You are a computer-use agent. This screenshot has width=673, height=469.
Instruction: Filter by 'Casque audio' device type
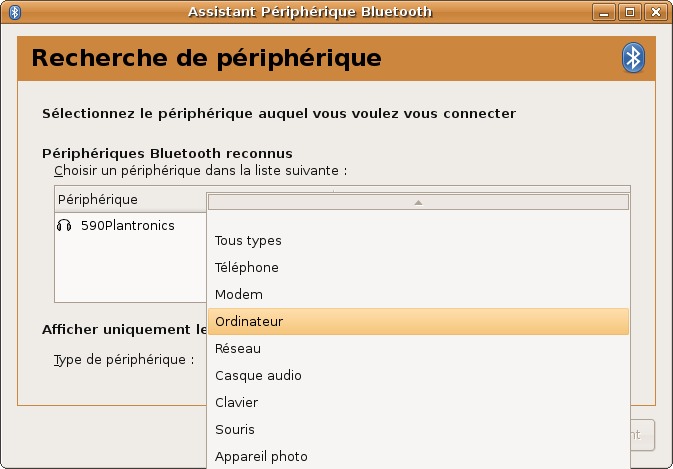(x=258, y=376)
